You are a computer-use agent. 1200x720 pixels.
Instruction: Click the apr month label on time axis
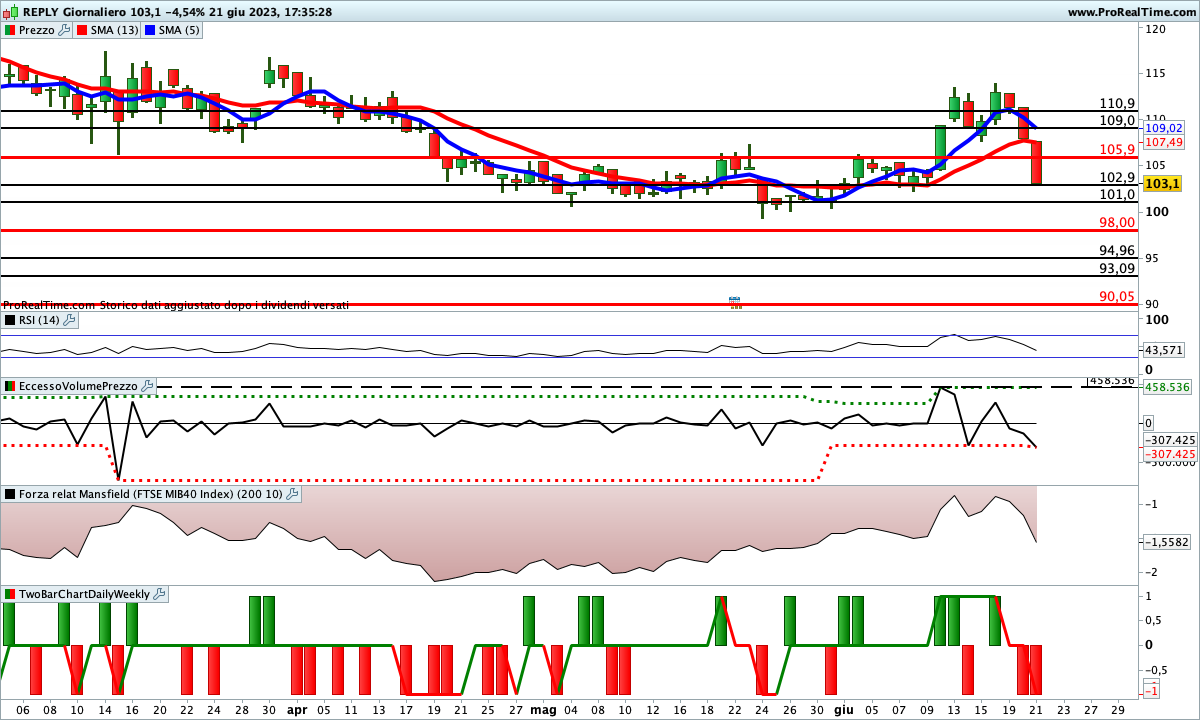(297, 708)
